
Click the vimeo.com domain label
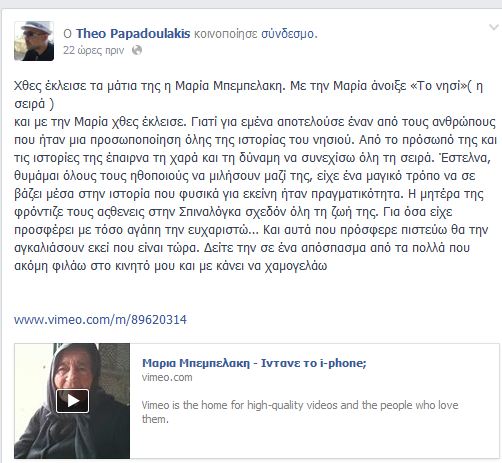167,377
